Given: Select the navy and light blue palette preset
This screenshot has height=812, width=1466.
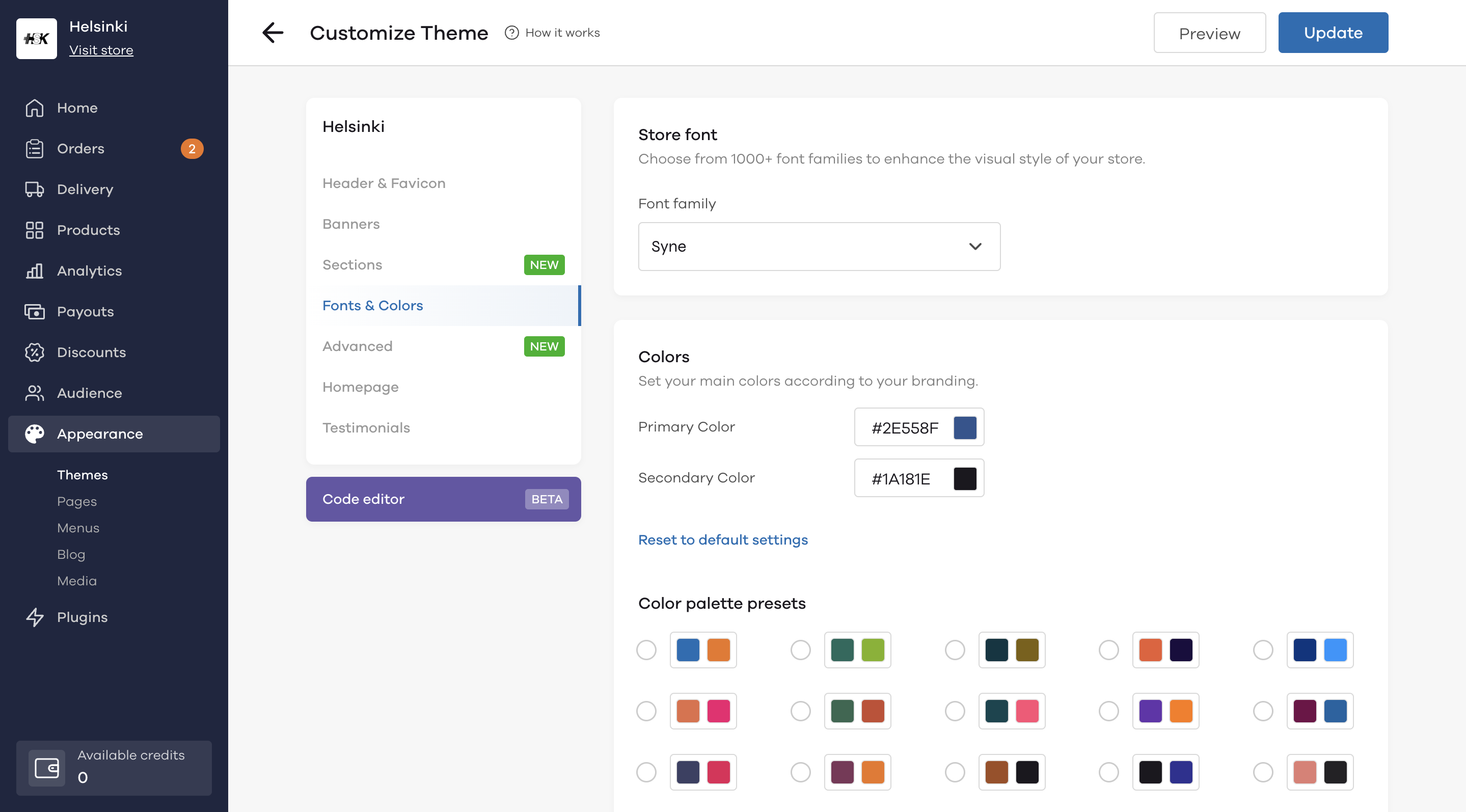Looking at the screenshot, I should (1263, 650).
